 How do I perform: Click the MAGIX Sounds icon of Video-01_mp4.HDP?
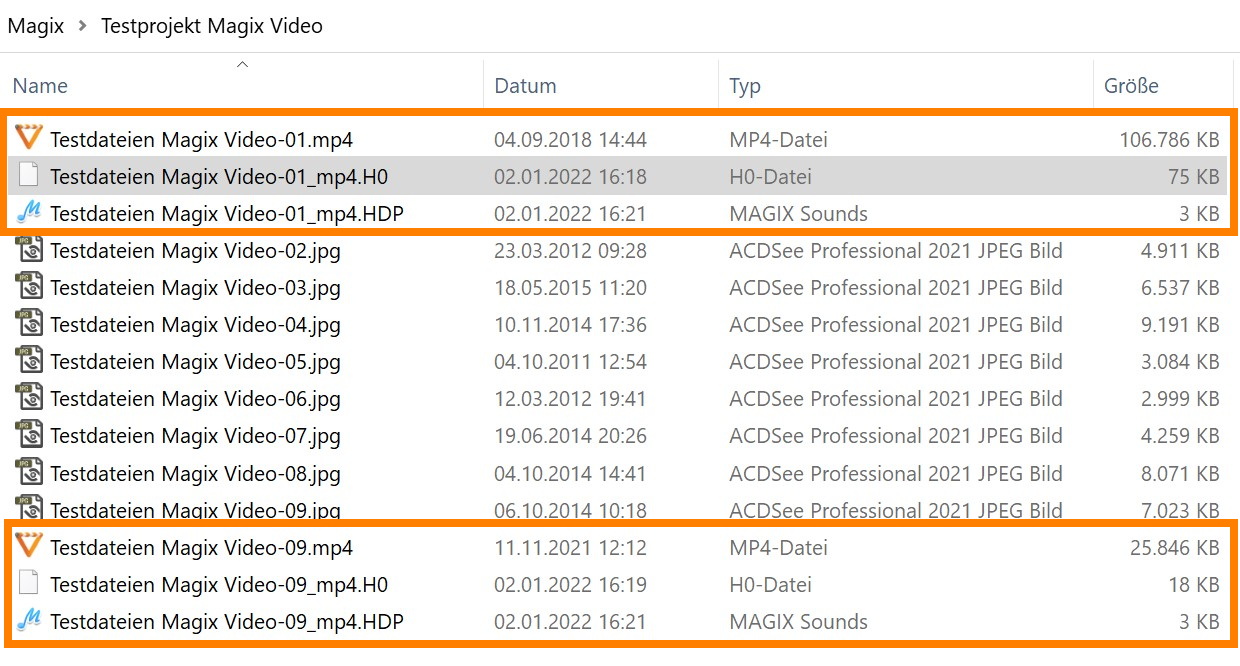point(29,213)
